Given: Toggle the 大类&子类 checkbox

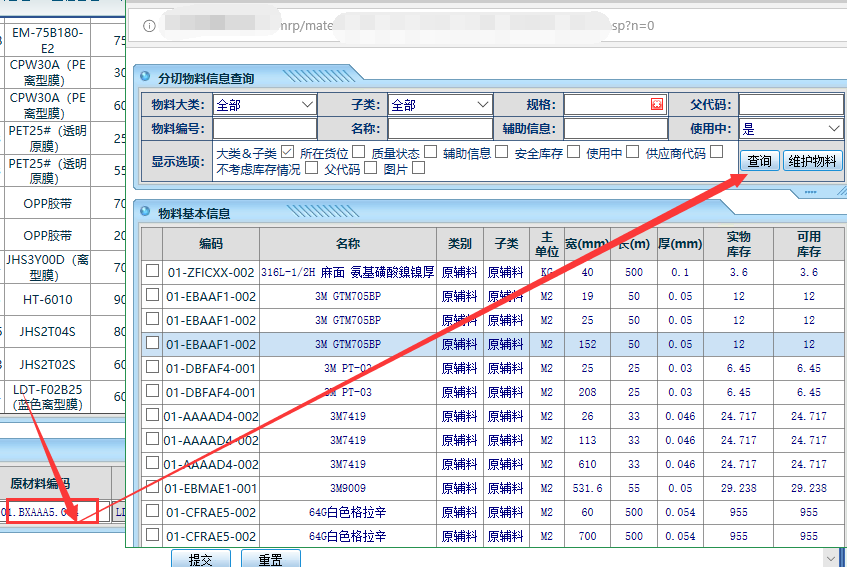Looking at the screenshot, I should 287,152.
